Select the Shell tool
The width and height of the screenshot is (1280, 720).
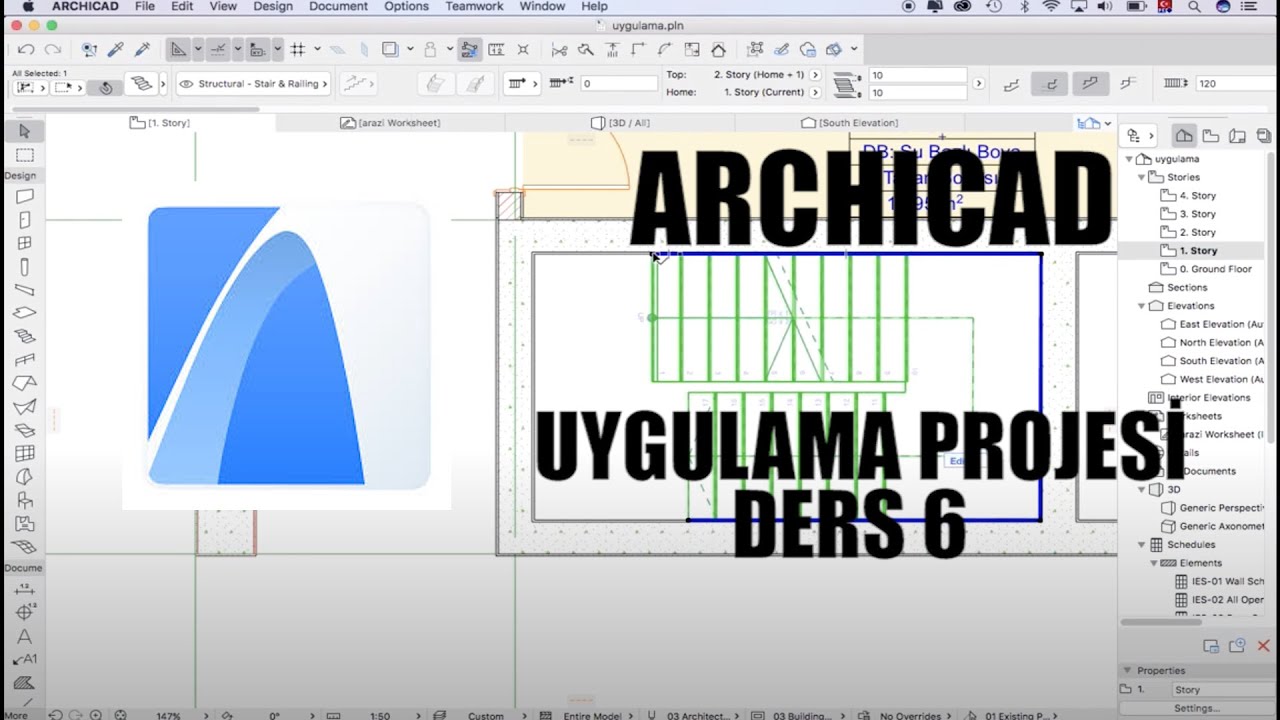pos(25,406)
